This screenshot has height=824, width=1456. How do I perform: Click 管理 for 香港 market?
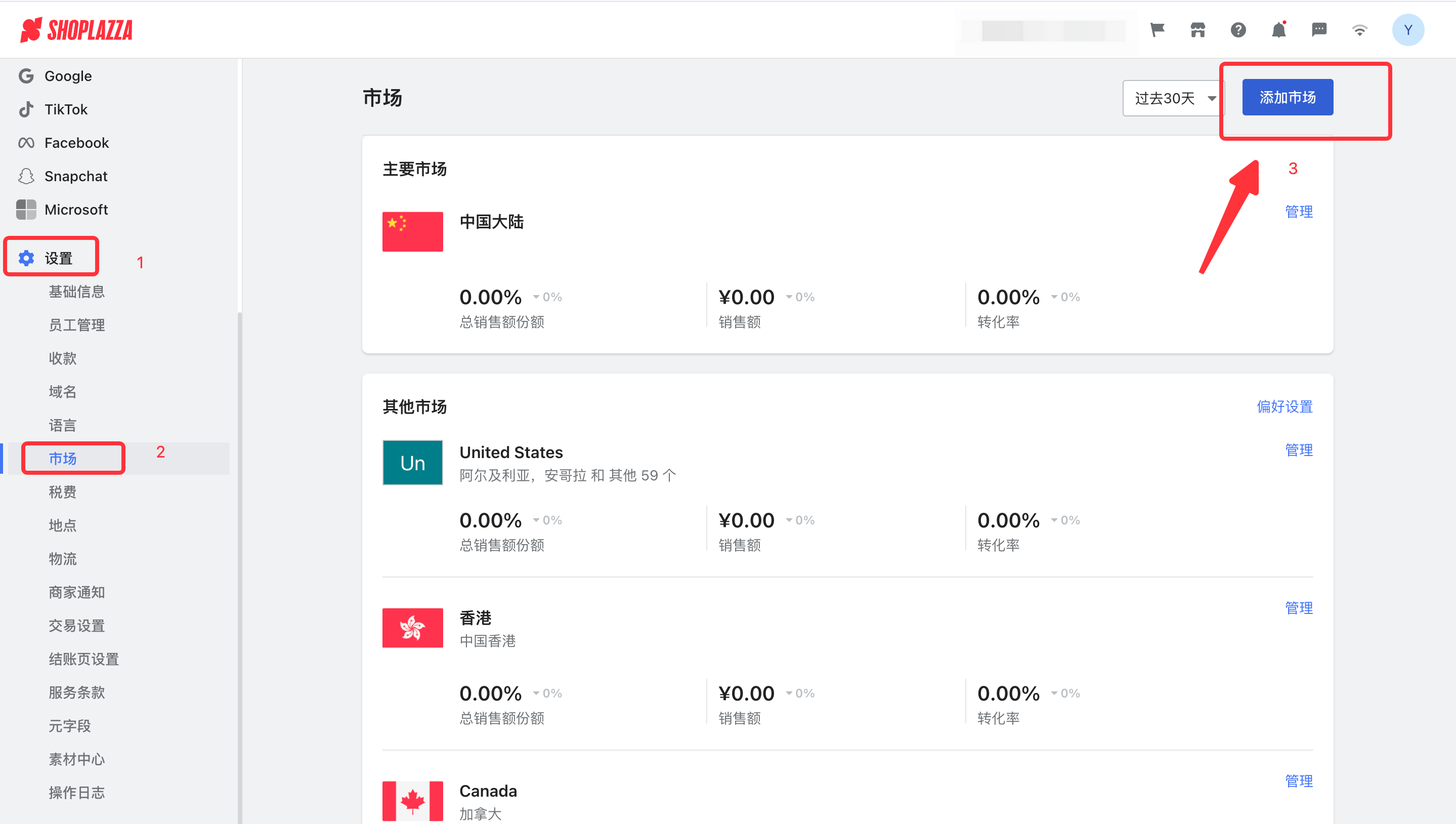[1298, 608]
